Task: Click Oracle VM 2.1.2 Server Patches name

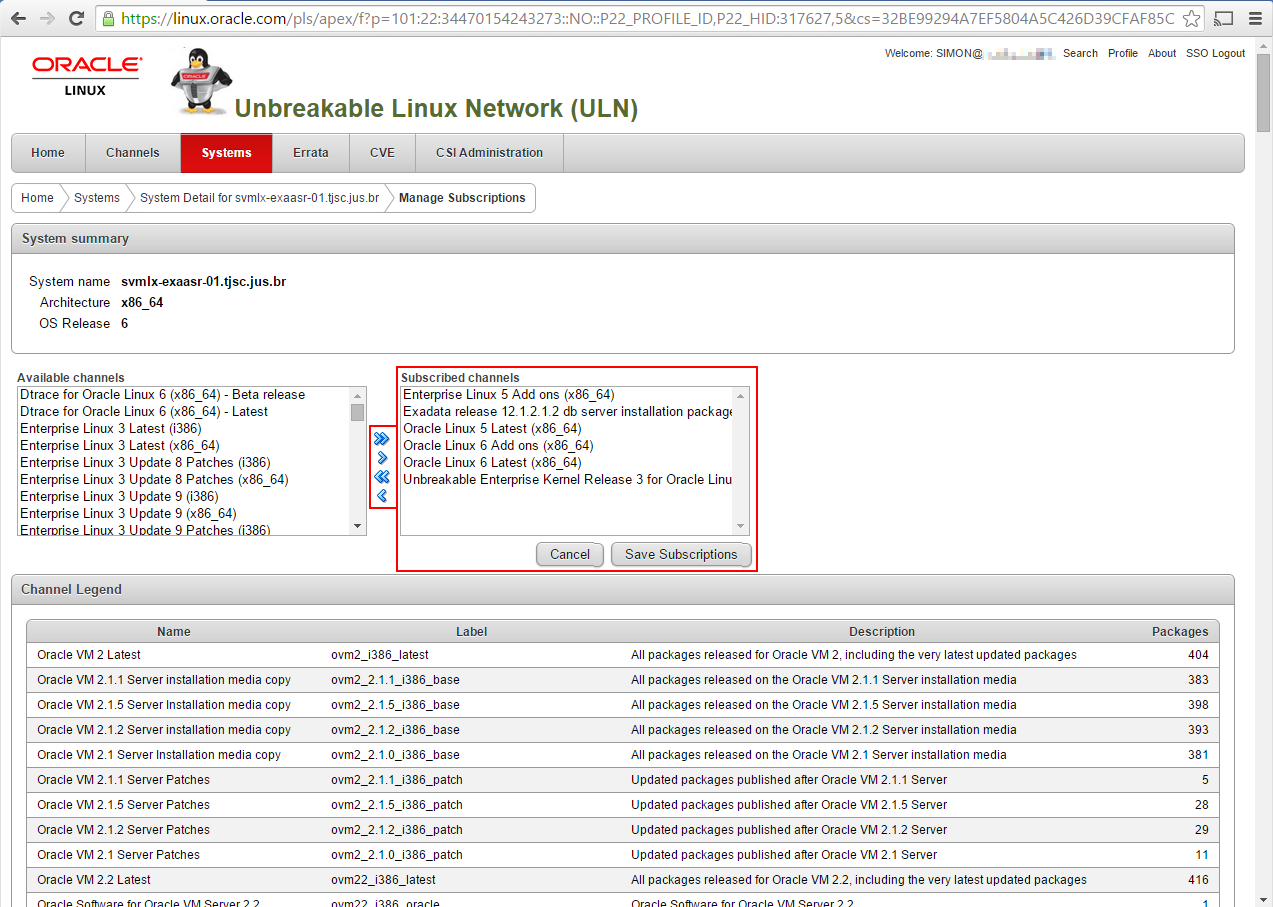Action: tap(124, 830)
